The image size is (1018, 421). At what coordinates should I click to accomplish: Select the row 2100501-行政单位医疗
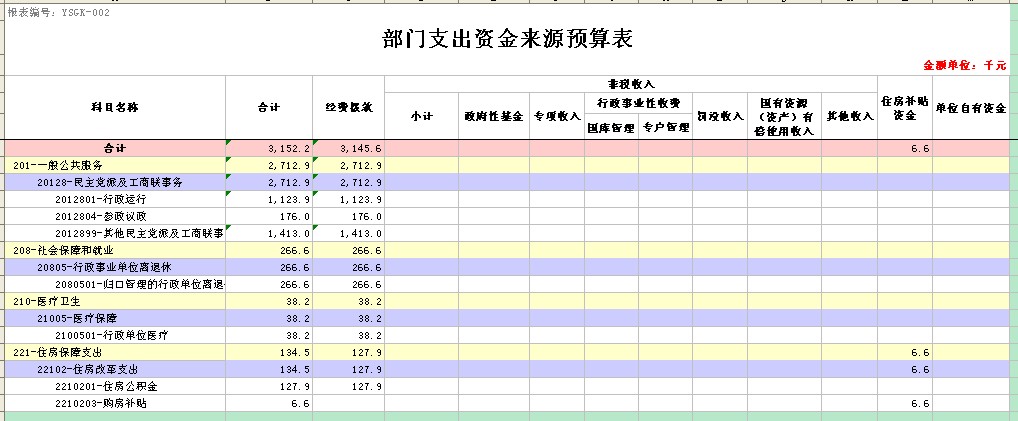(x=509, y=335)
